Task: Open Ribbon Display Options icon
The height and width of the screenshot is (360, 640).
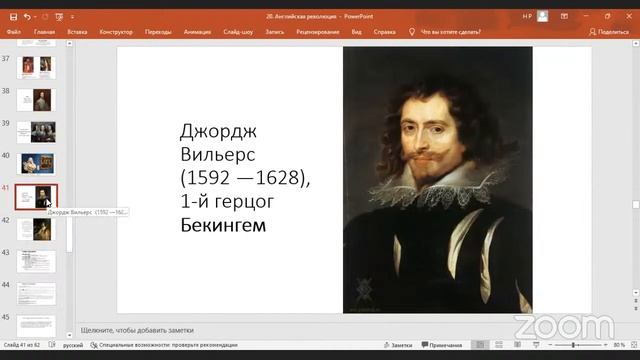Action: (x=564, y=16)
